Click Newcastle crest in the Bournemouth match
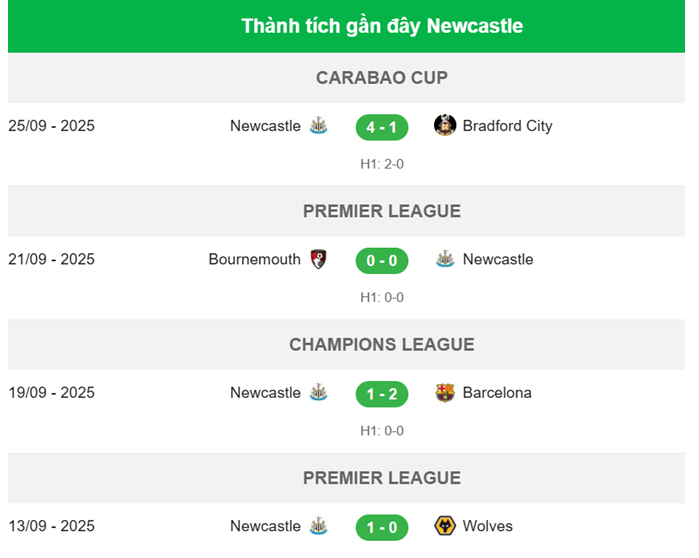This screenshot has height=558, width=699. (x=445, y=259)
